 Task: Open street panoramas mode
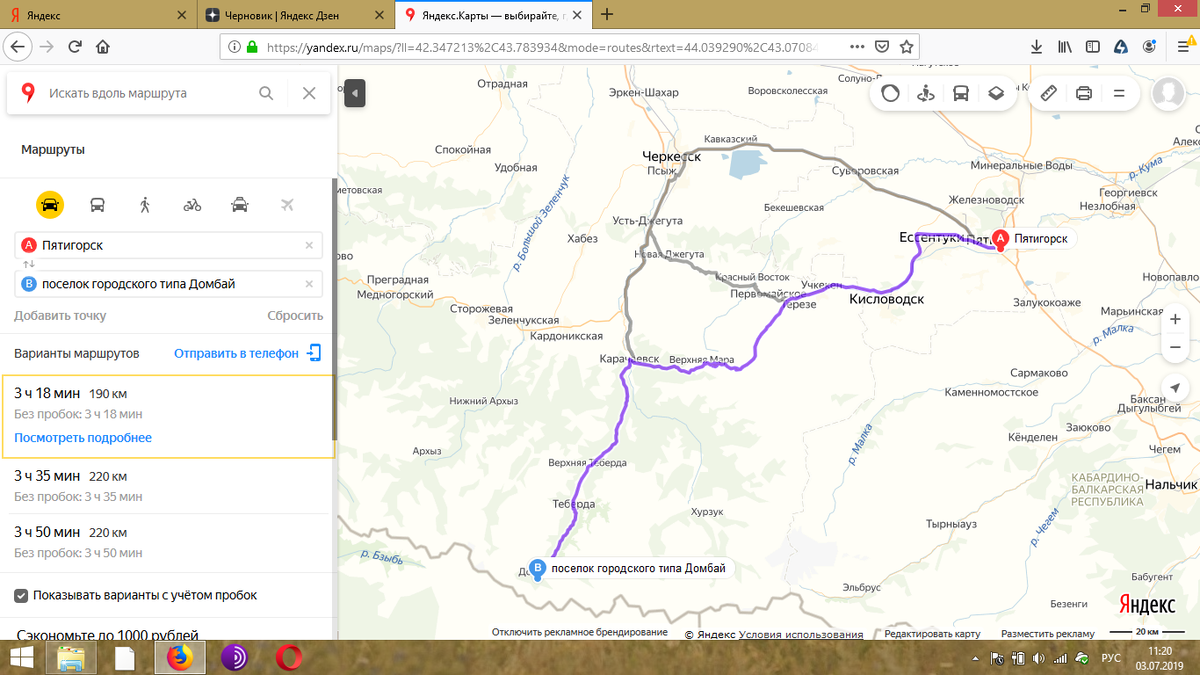[x=925, y=94]
